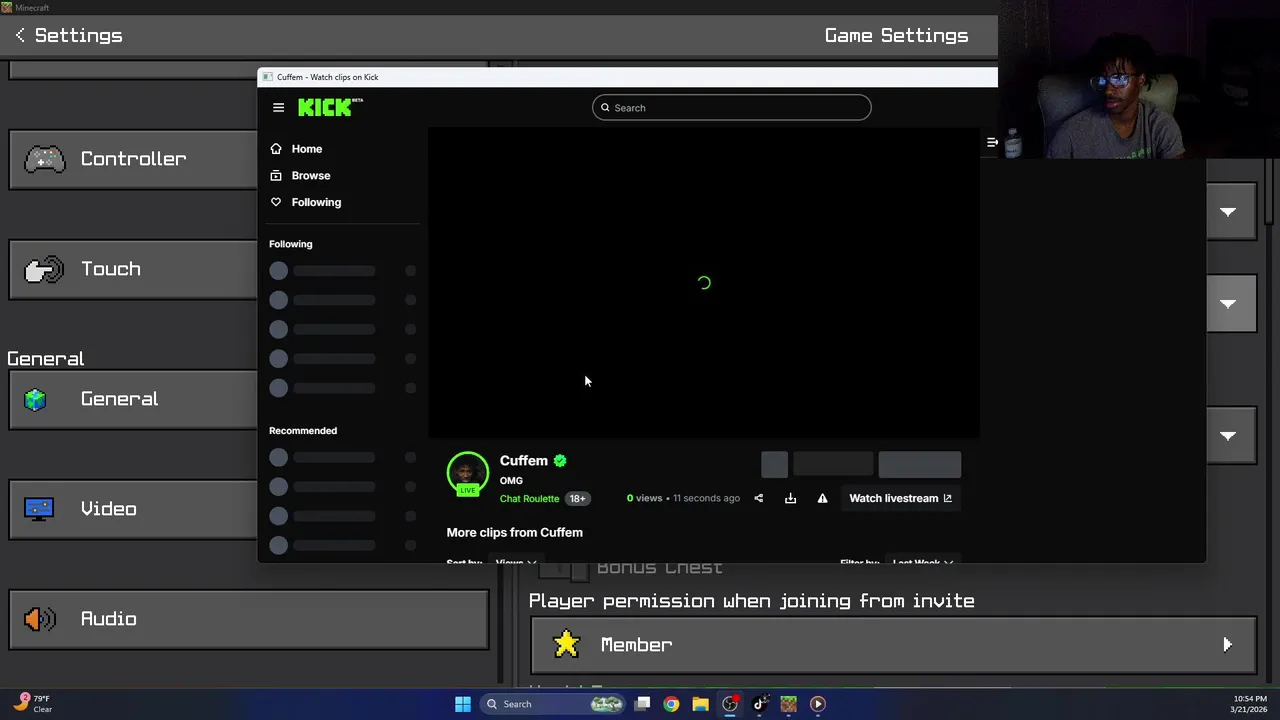Click Cuffem's LIVE avatar

(467, 474)
